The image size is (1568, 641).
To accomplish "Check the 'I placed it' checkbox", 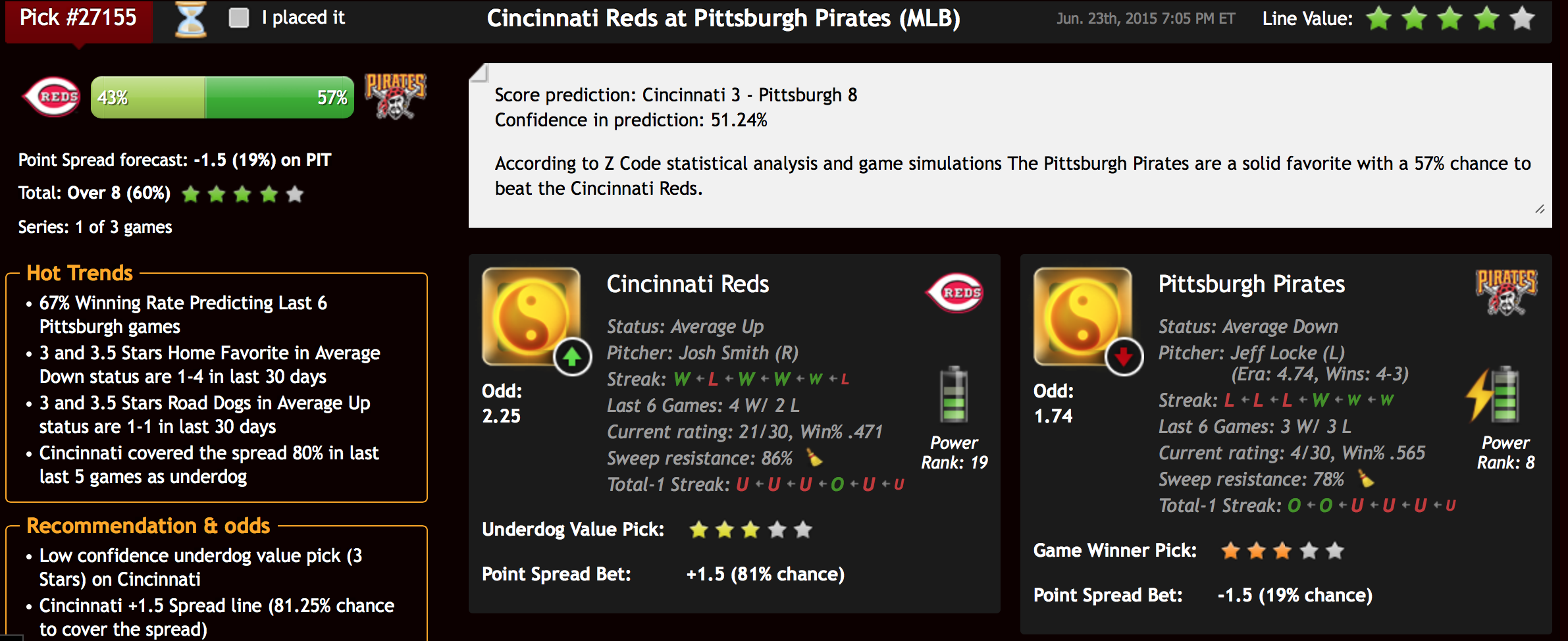I will [238, 18].
